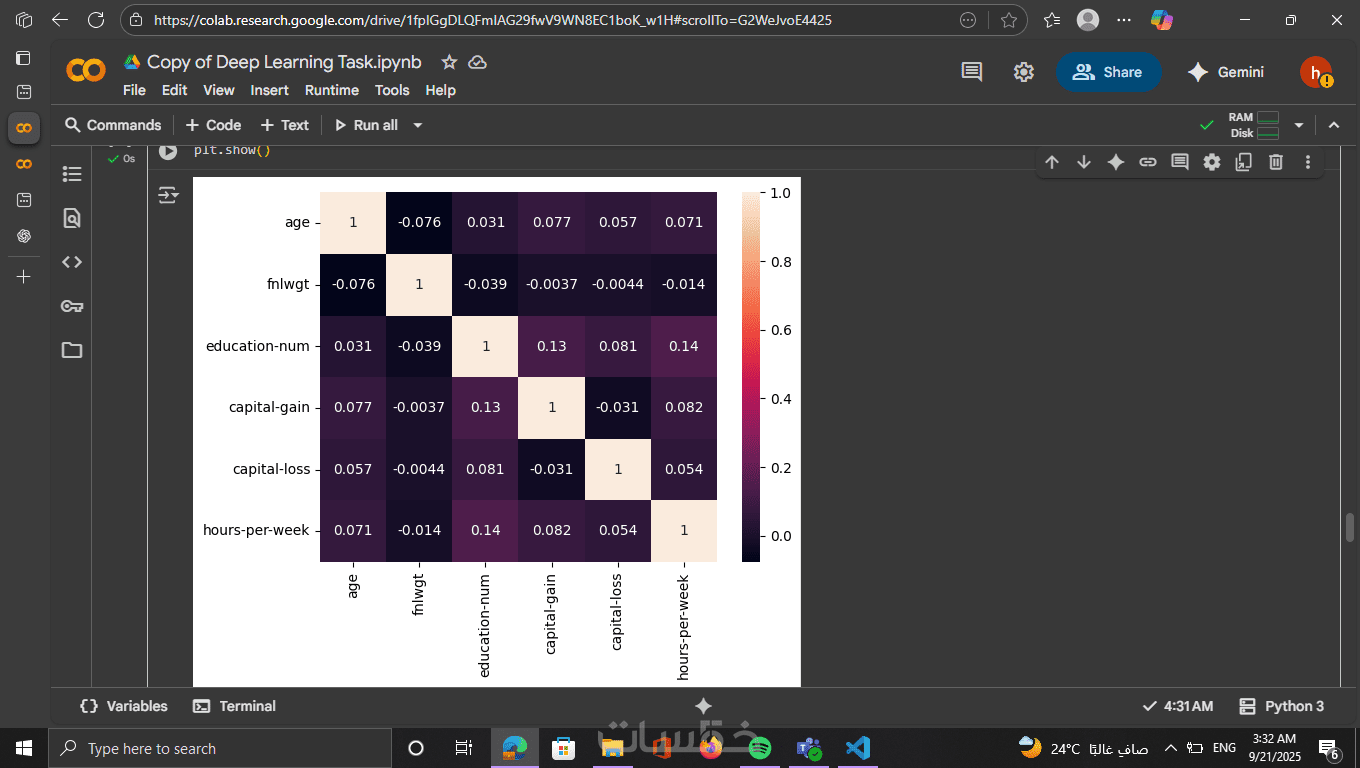Click the Windows taskbar search box

pyautogui.click(x=219, y=748)
